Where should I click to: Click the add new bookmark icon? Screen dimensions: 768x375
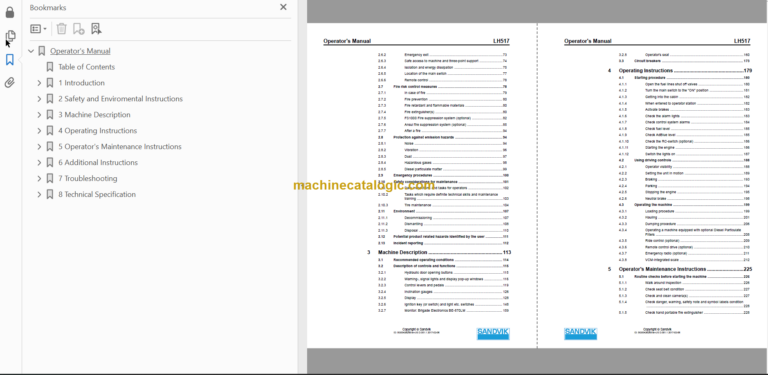pos(78,29)
